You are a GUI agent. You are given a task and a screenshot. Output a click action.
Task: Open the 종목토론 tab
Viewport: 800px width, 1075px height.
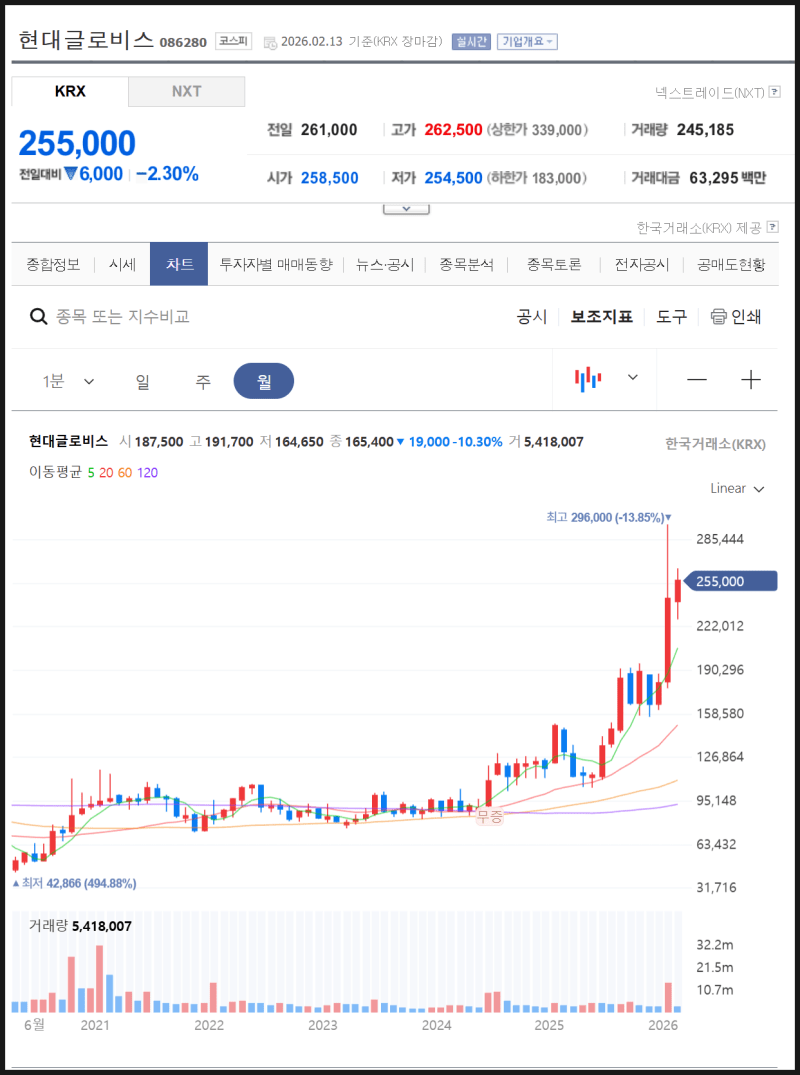click(554, 265)
